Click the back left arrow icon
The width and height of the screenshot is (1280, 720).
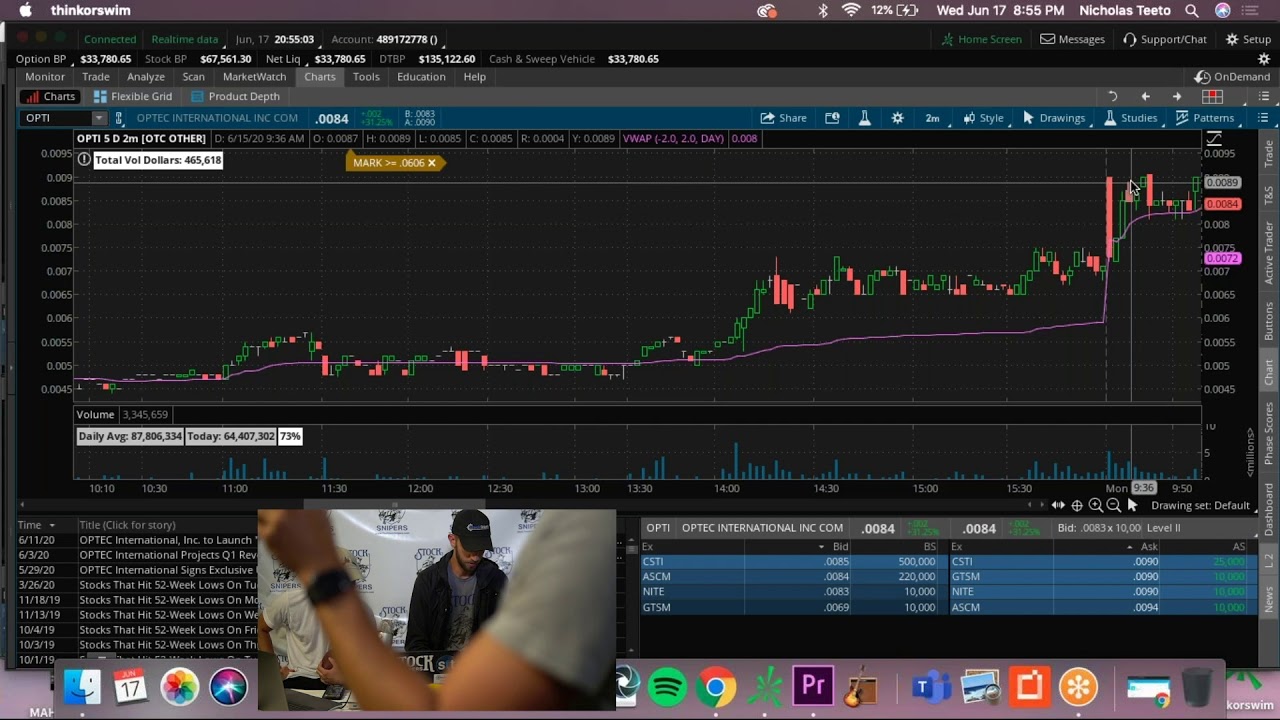(1145, 96)
